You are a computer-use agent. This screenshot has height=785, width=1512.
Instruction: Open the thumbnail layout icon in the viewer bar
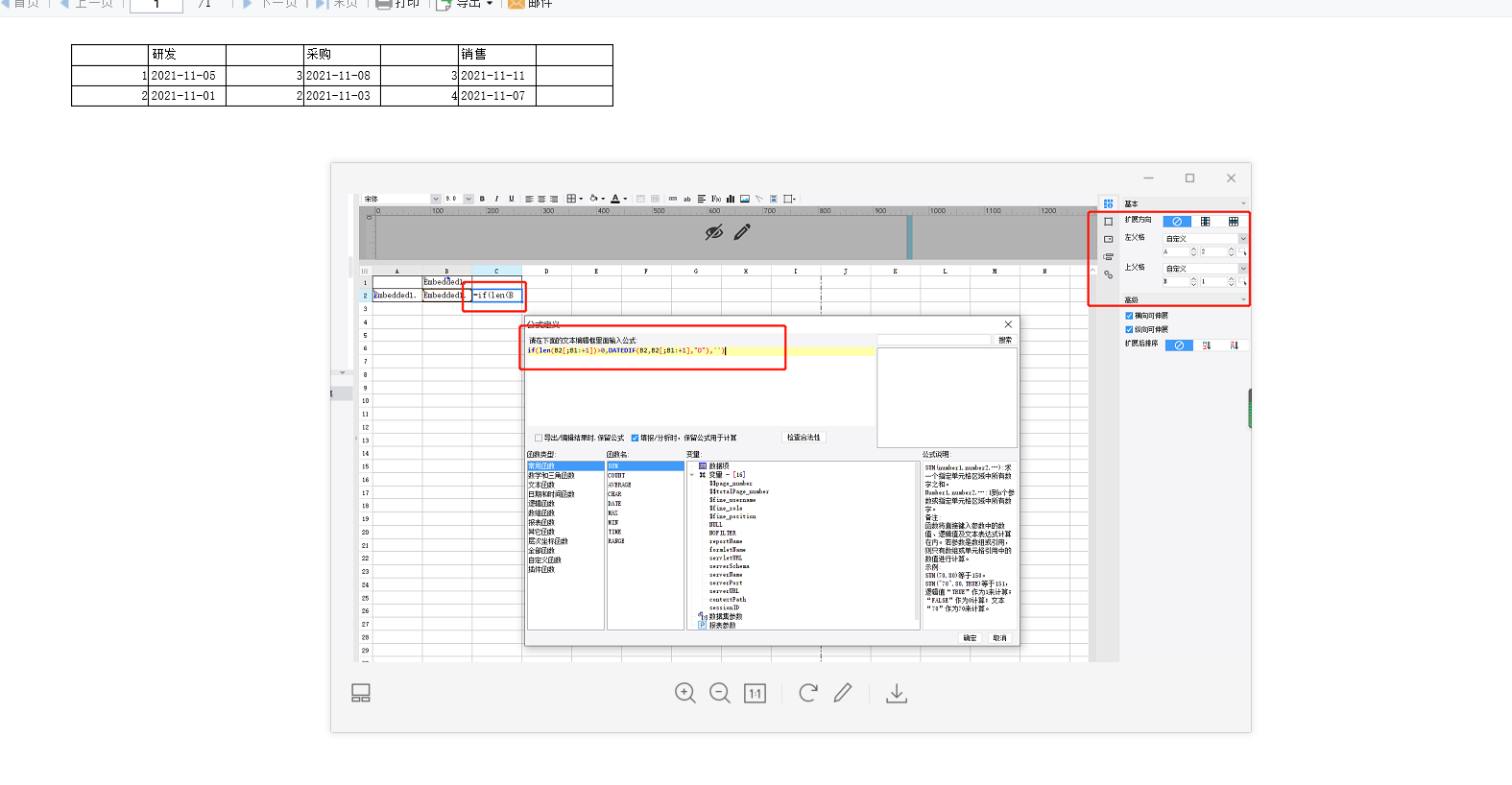click(361, 693)
